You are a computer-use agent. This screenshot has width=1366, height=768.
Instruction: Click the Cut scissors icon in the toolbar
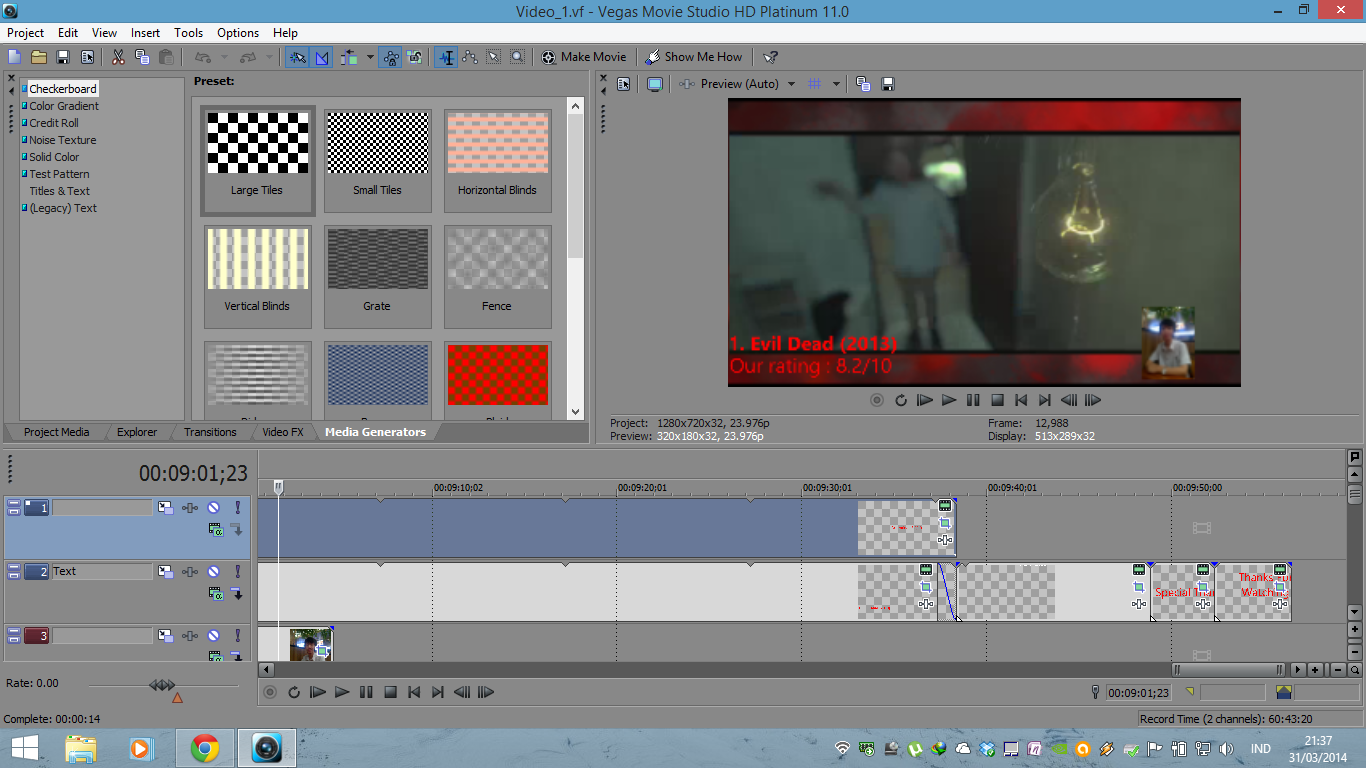(x=118, y=57)
